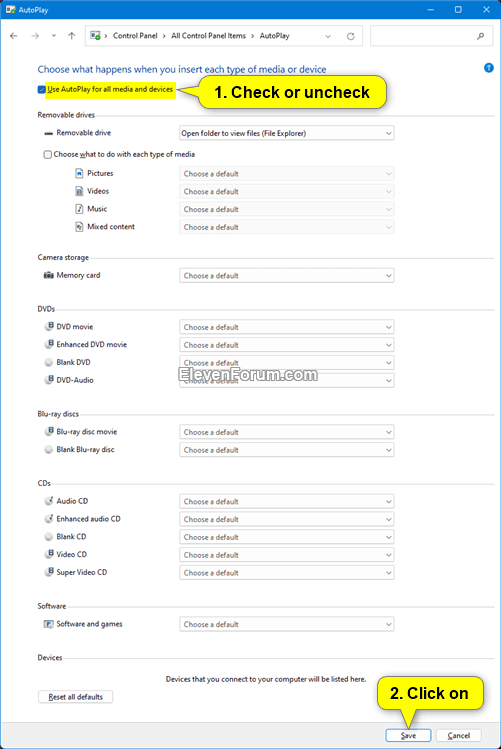Image resolution: width=501 pixels, height=749 pixels.
Task: Open the Blank Blu-ray disc dropdown
Action: point(287,450)
